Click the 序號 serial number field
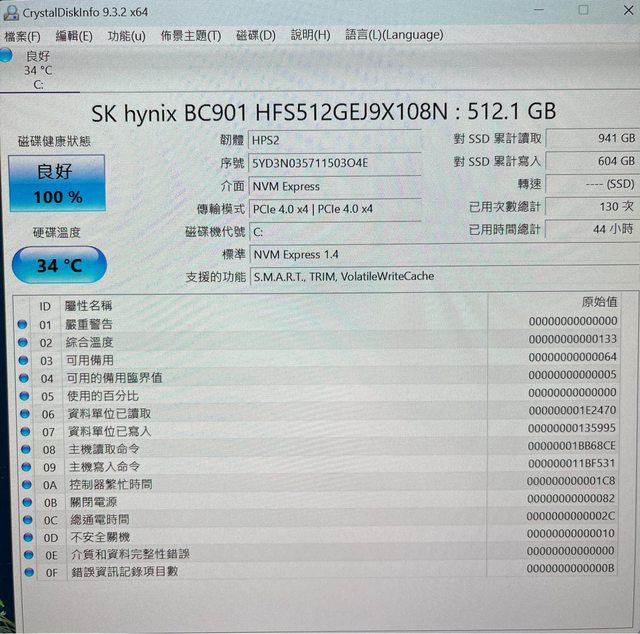The image size is (640, 634). tap(335, 163)
